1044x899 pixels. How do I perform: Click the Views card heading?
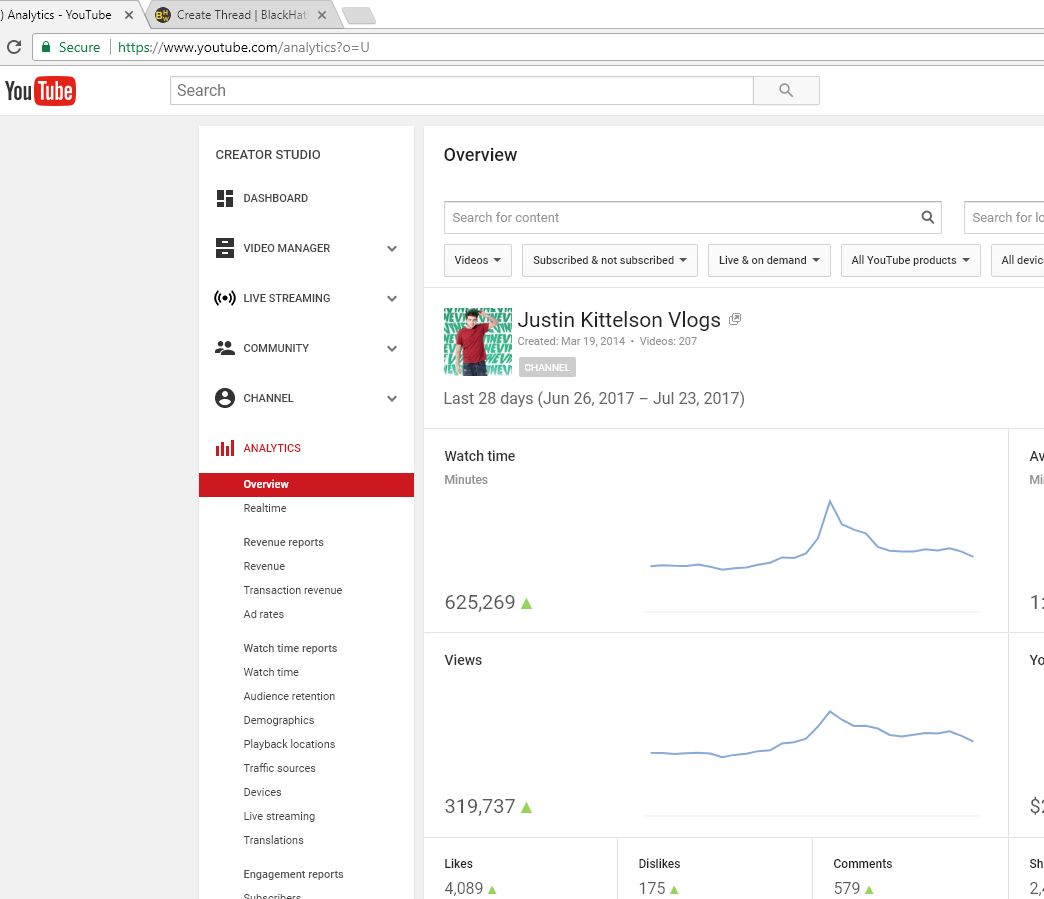463,660
